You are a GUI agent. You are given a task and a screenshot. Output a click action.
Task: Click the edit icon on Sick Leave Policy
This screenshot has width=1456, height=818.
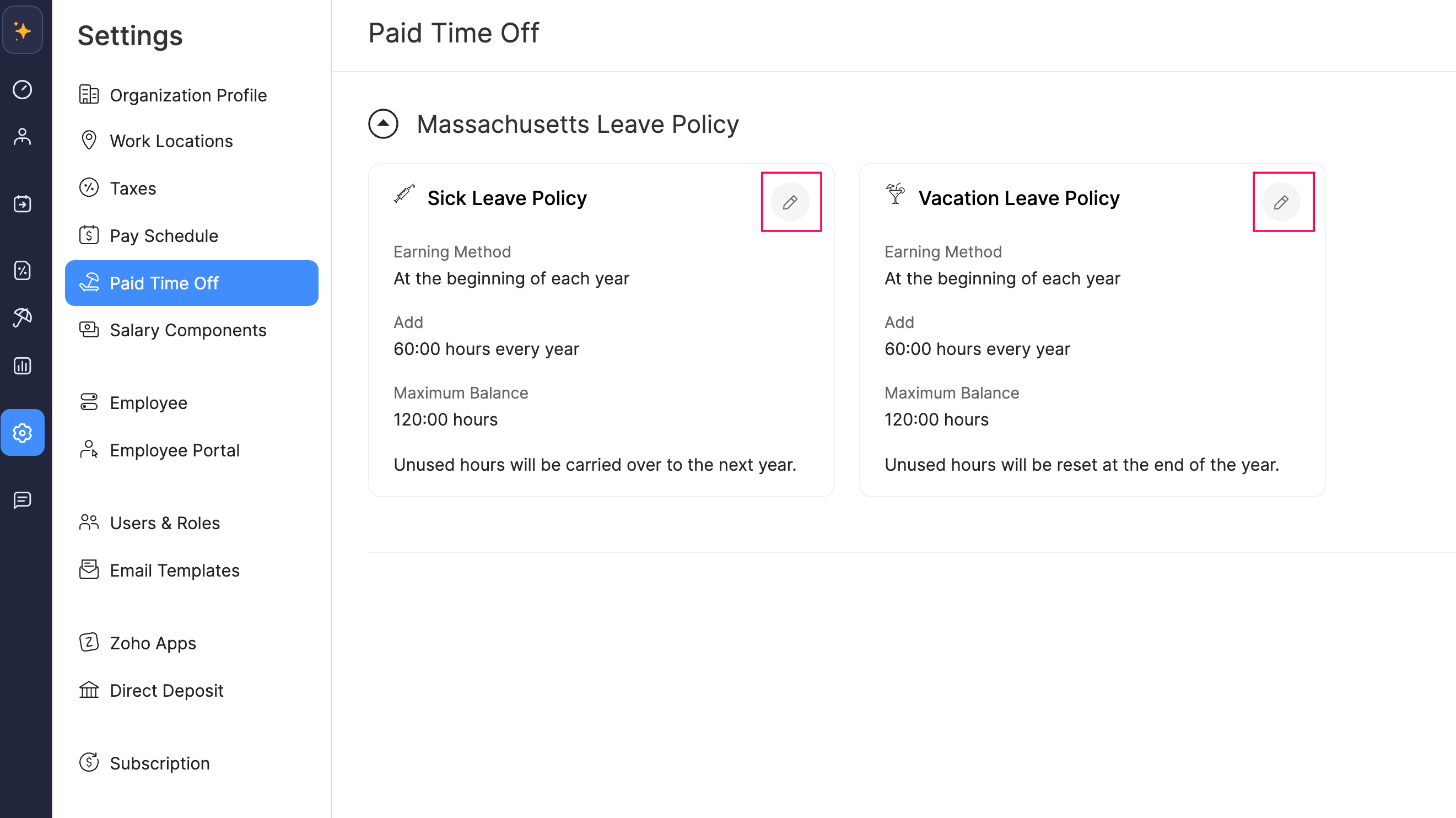pyautogui.click(x=790, y=201)
